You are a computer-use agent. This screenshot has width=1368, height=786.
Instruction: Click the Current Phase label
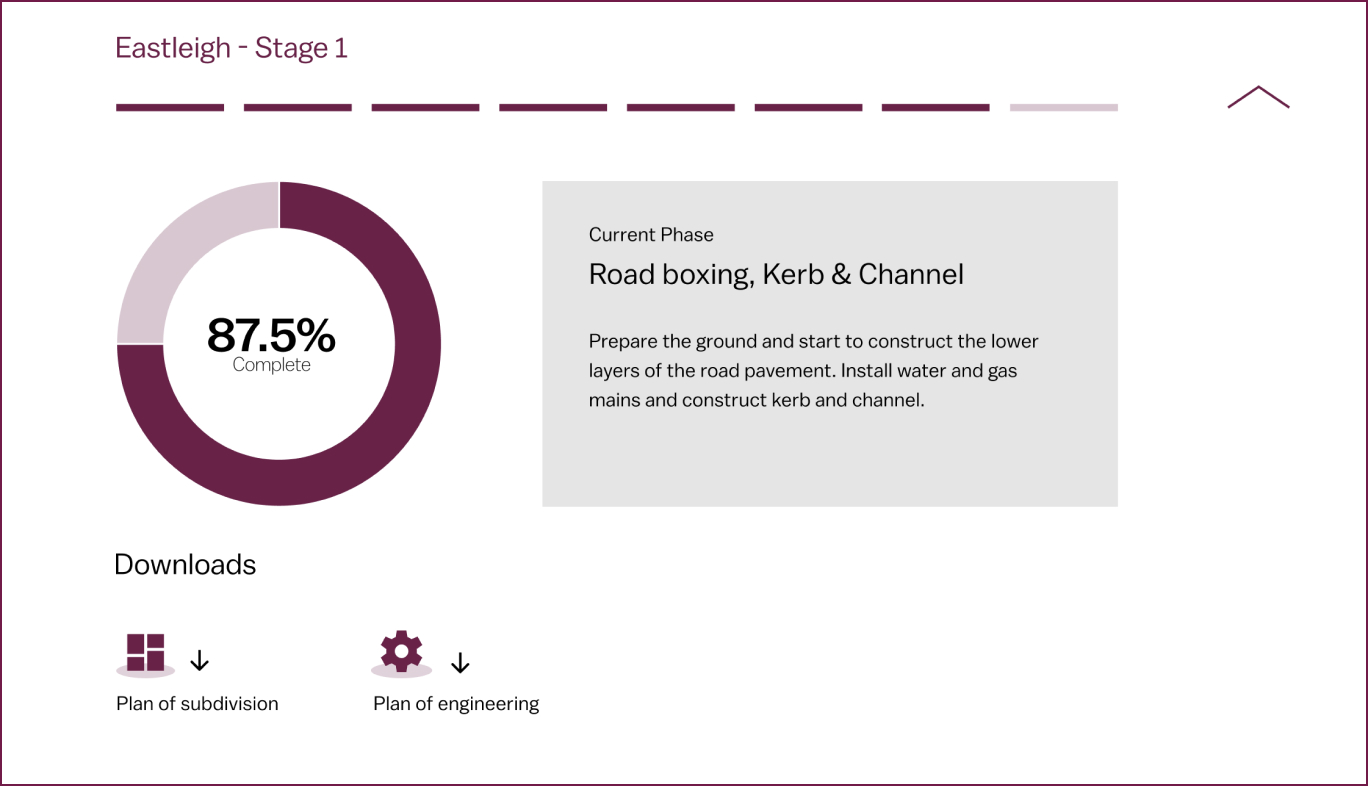point(651,235)
